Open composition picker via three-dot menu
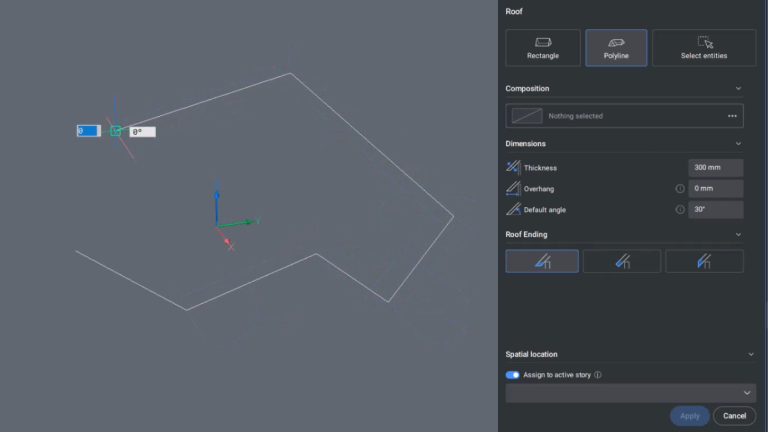 click(732, 116)
